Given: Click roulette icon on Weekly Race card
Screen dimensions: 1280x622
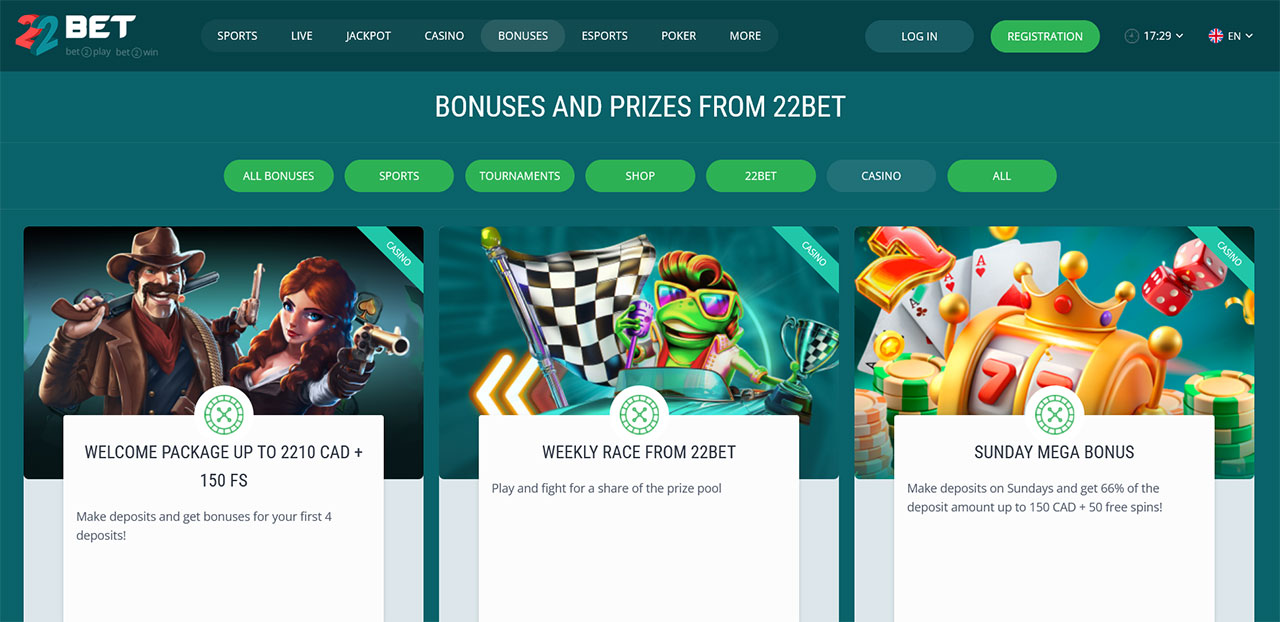Looking at the screenshot, I should coord(639,415).
